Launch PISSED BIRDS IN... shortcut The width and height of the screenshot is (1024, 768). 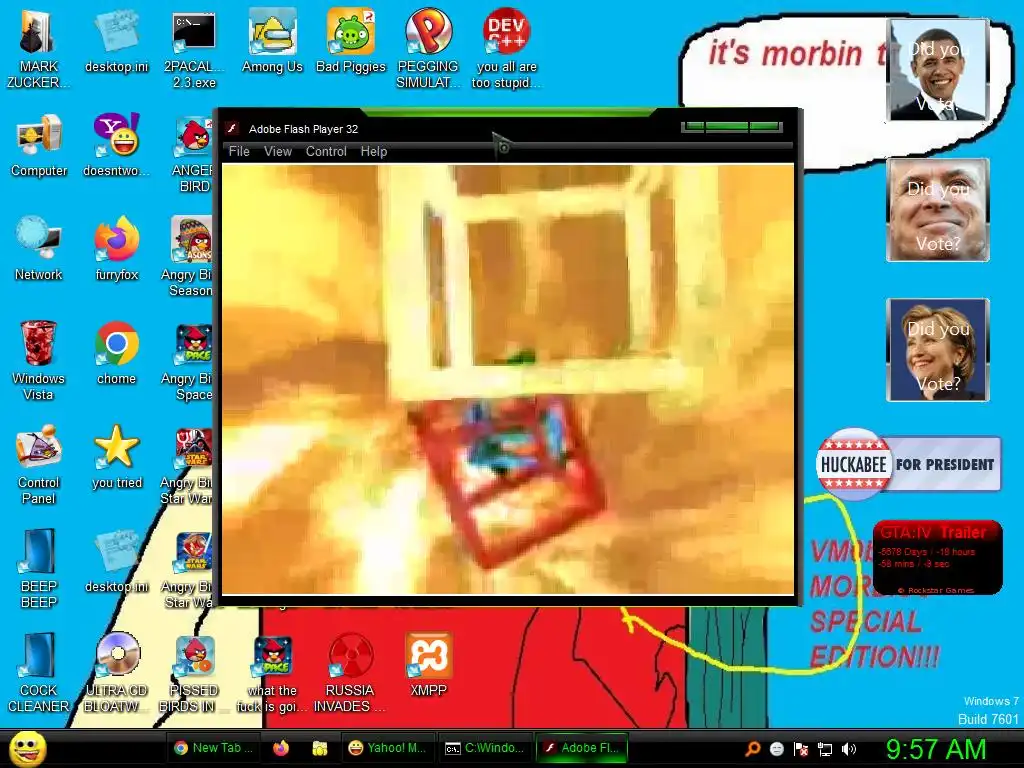click(194, 673)
